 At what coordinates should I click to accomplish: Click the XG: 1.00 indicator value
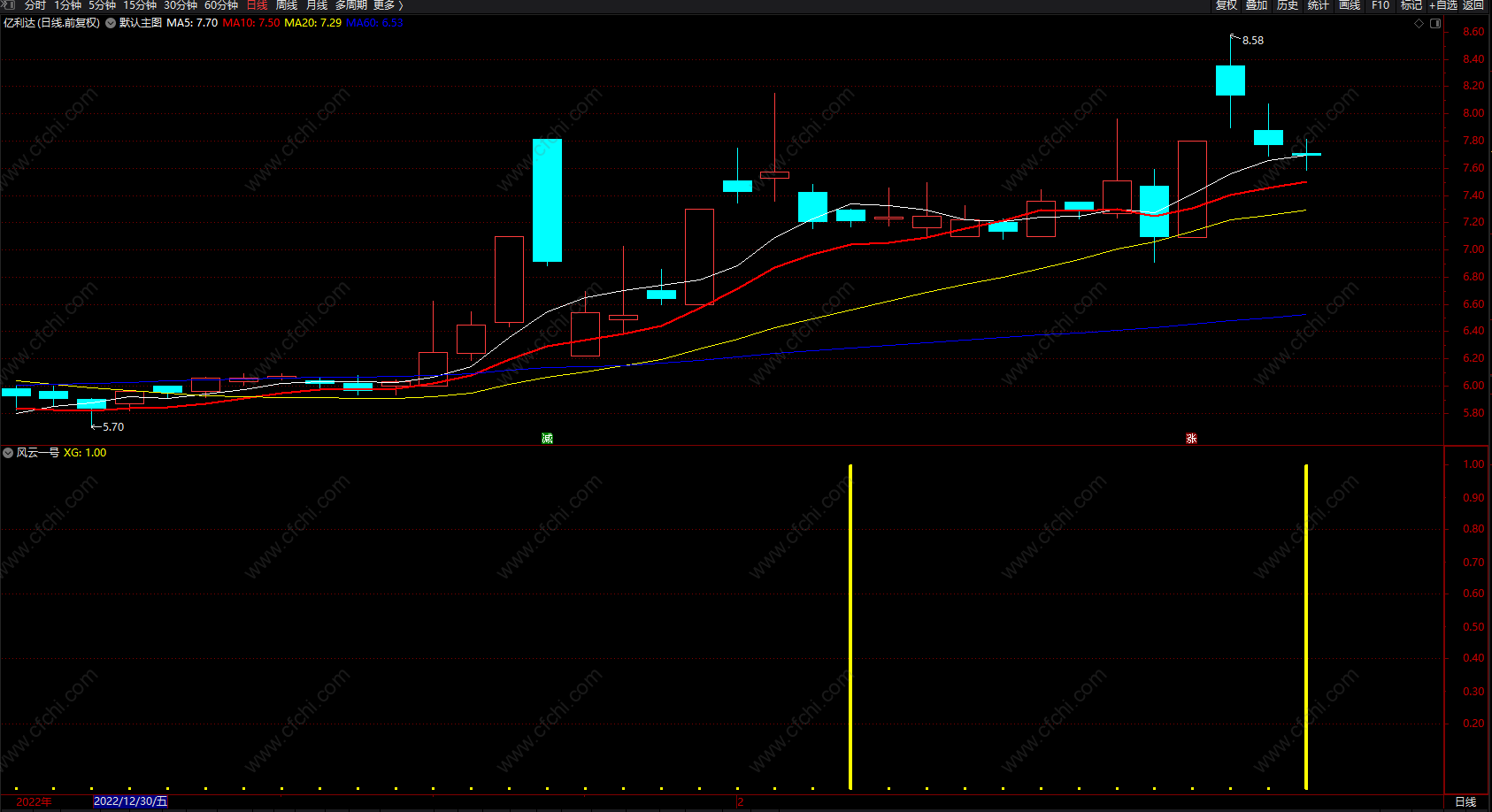coord(85,453)
